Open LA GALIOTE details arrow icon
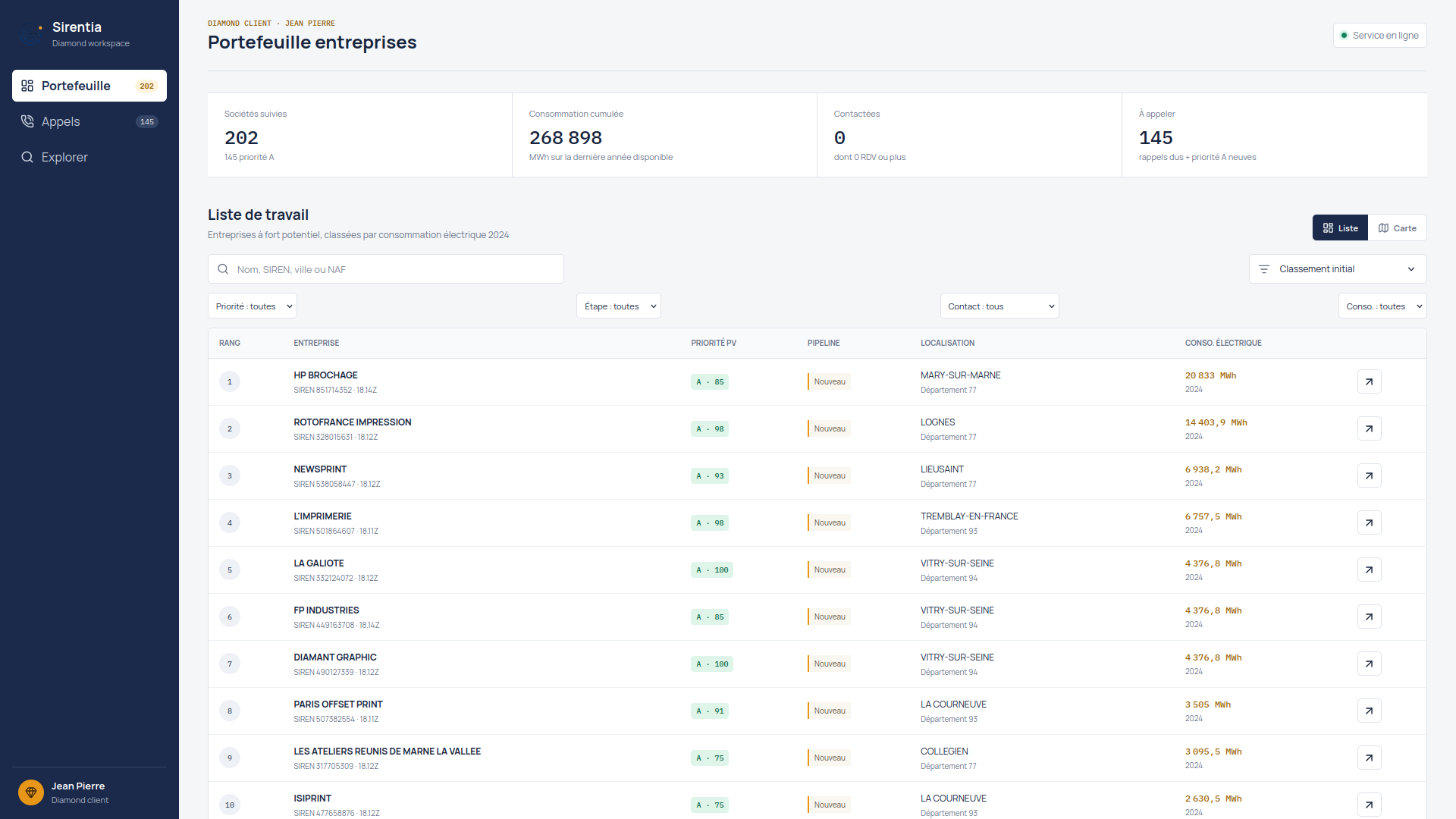This screenshot has width=1456, height=819. pyautogui.click(x=1369, y=570)
